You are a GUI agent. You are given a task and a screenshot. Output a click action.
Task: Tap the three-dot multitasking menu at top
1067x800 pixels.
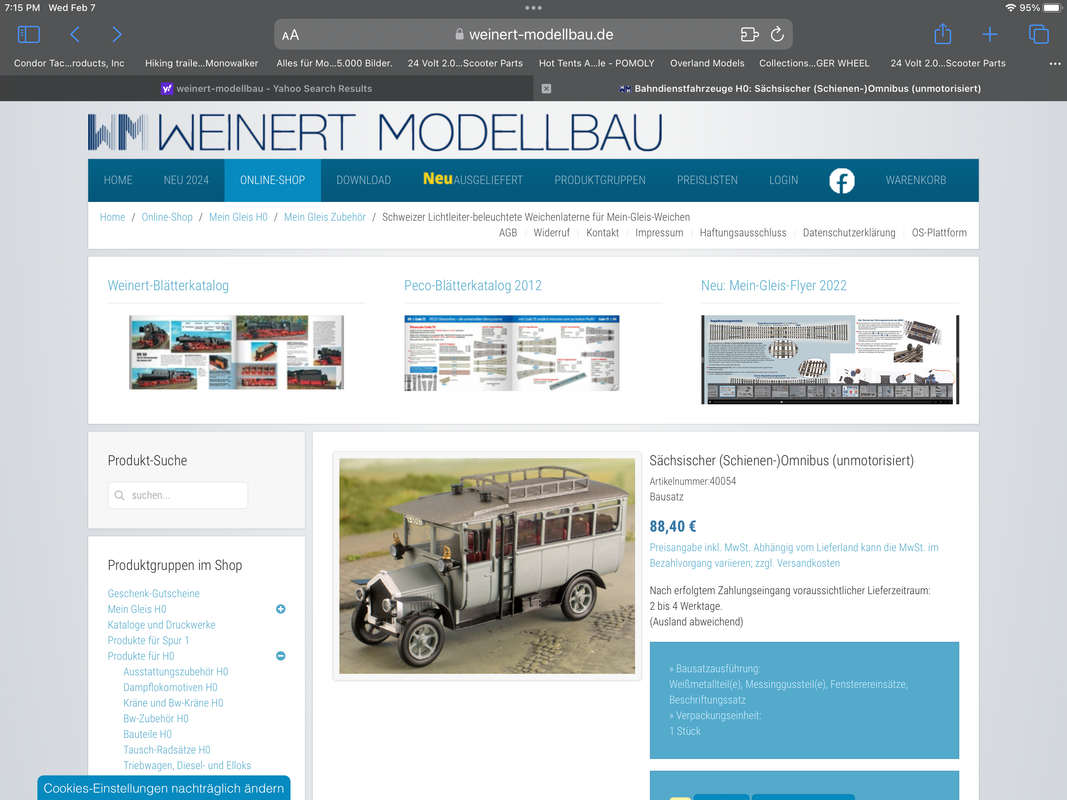click(534, 8)
